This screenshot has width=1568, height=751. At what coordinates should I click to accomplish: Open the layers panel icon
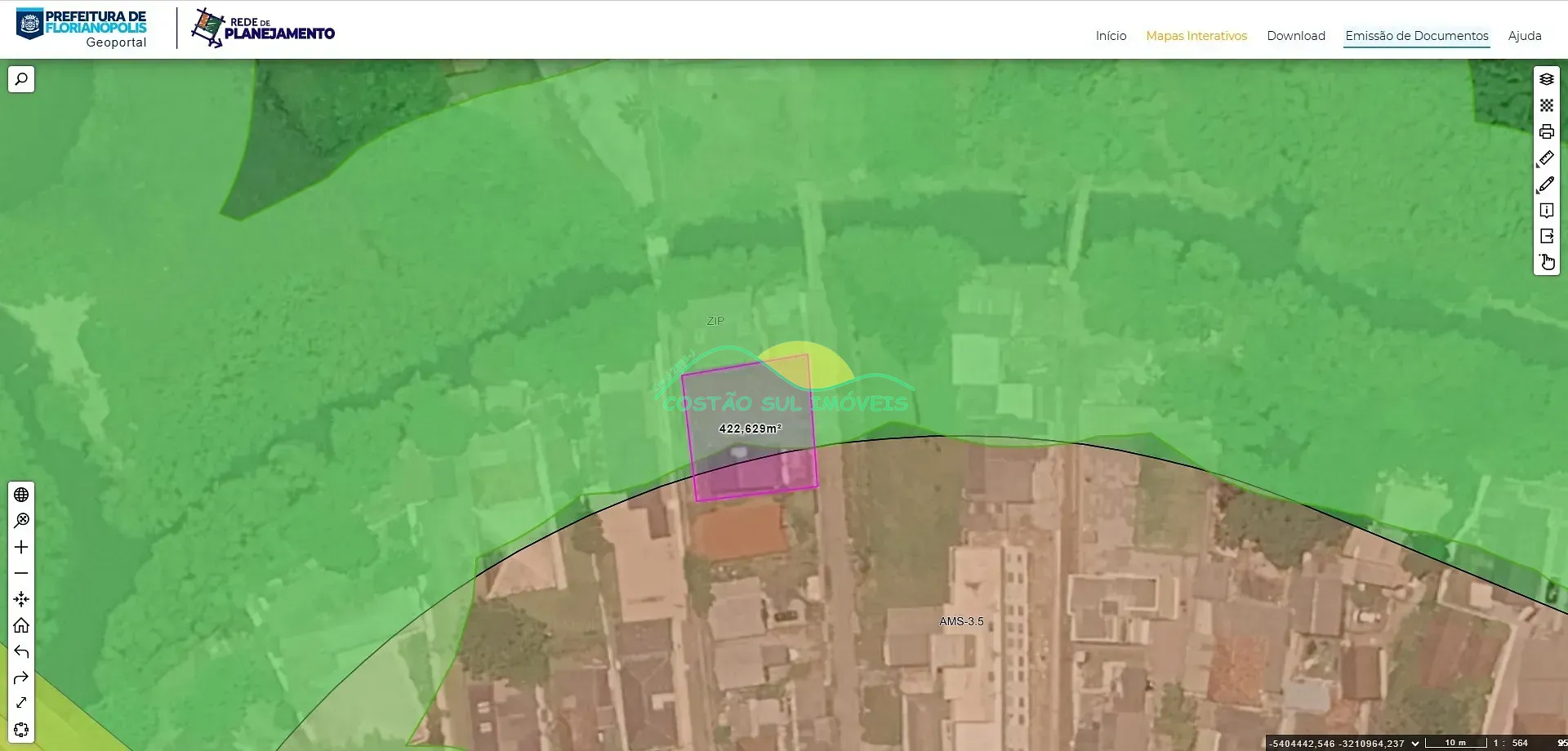pyautogui.click(x=1547, y=79)
